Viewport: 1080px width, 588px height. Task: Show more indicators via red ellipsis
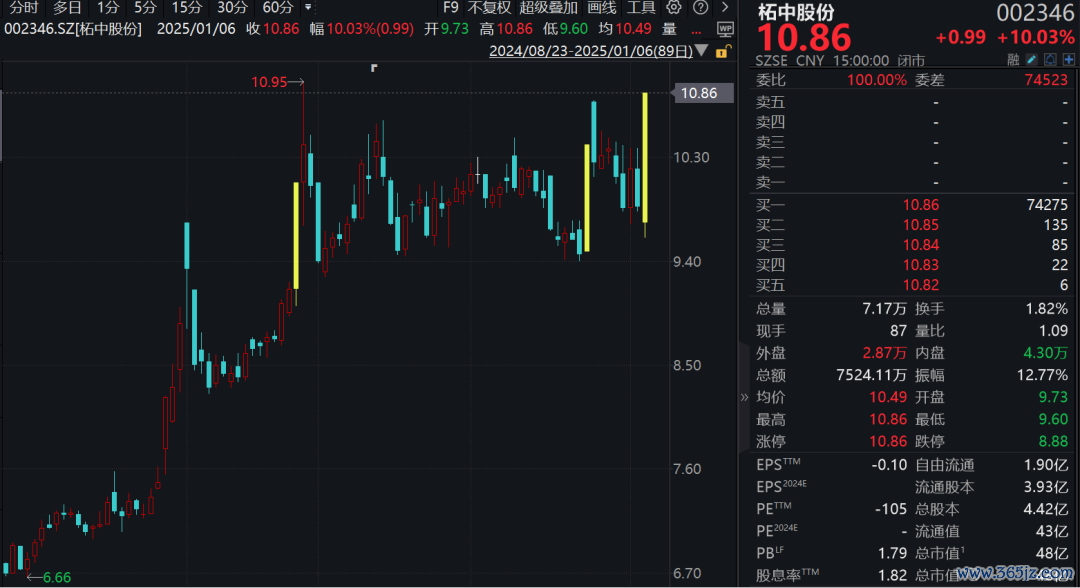[696, 30]
